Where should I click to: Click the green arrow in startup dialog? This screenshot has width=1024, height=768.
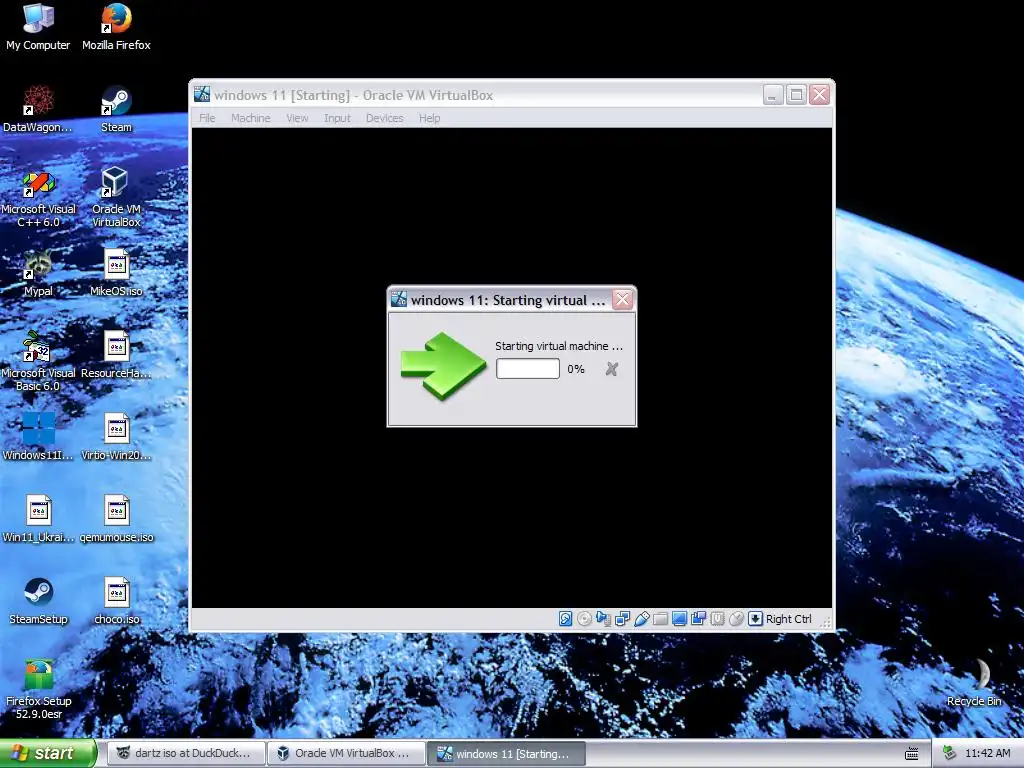[x=443, y=366]
